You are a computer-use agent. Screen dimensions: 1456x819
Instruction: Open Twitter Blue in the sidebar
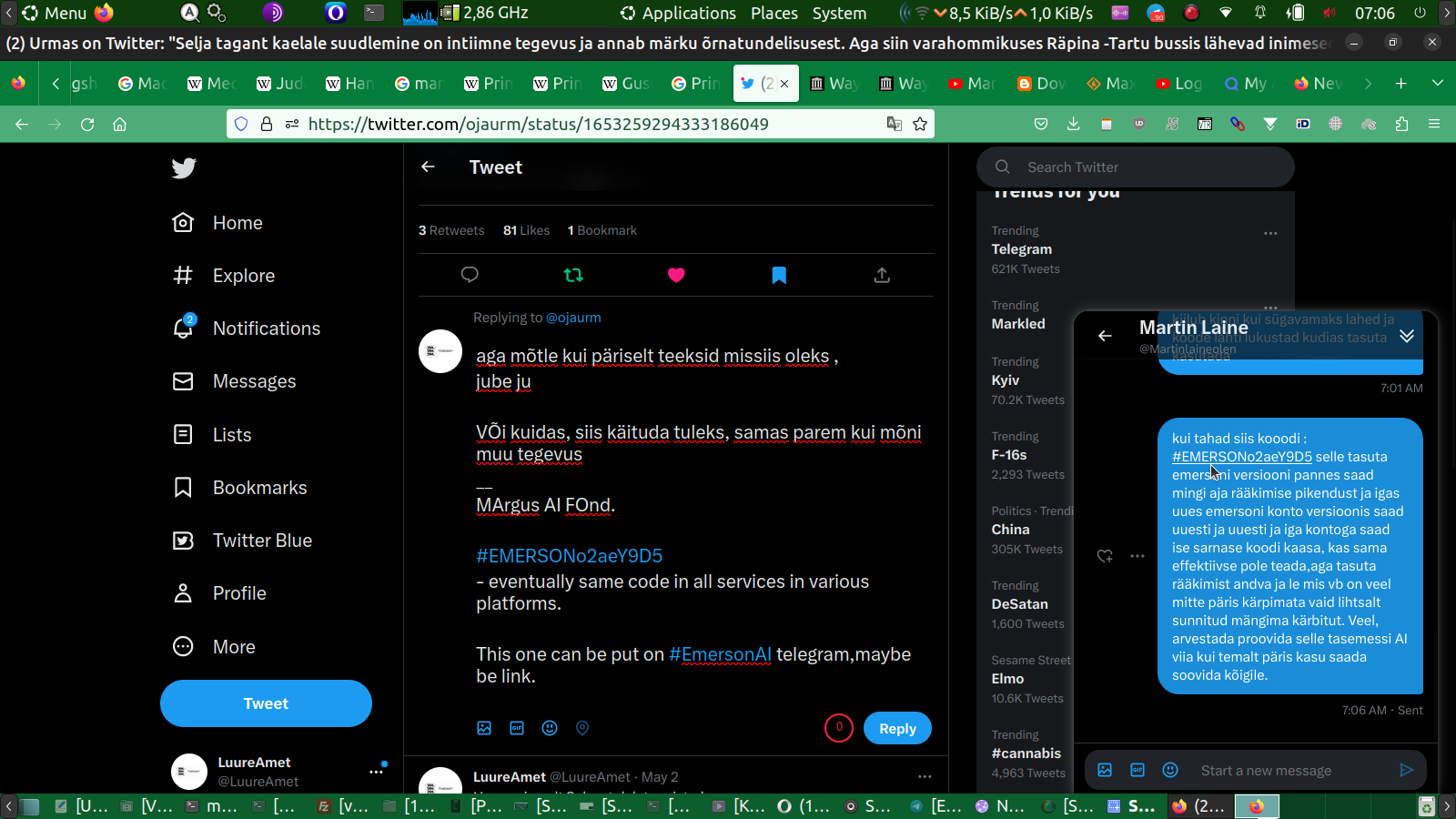click(x=243, y=541)
